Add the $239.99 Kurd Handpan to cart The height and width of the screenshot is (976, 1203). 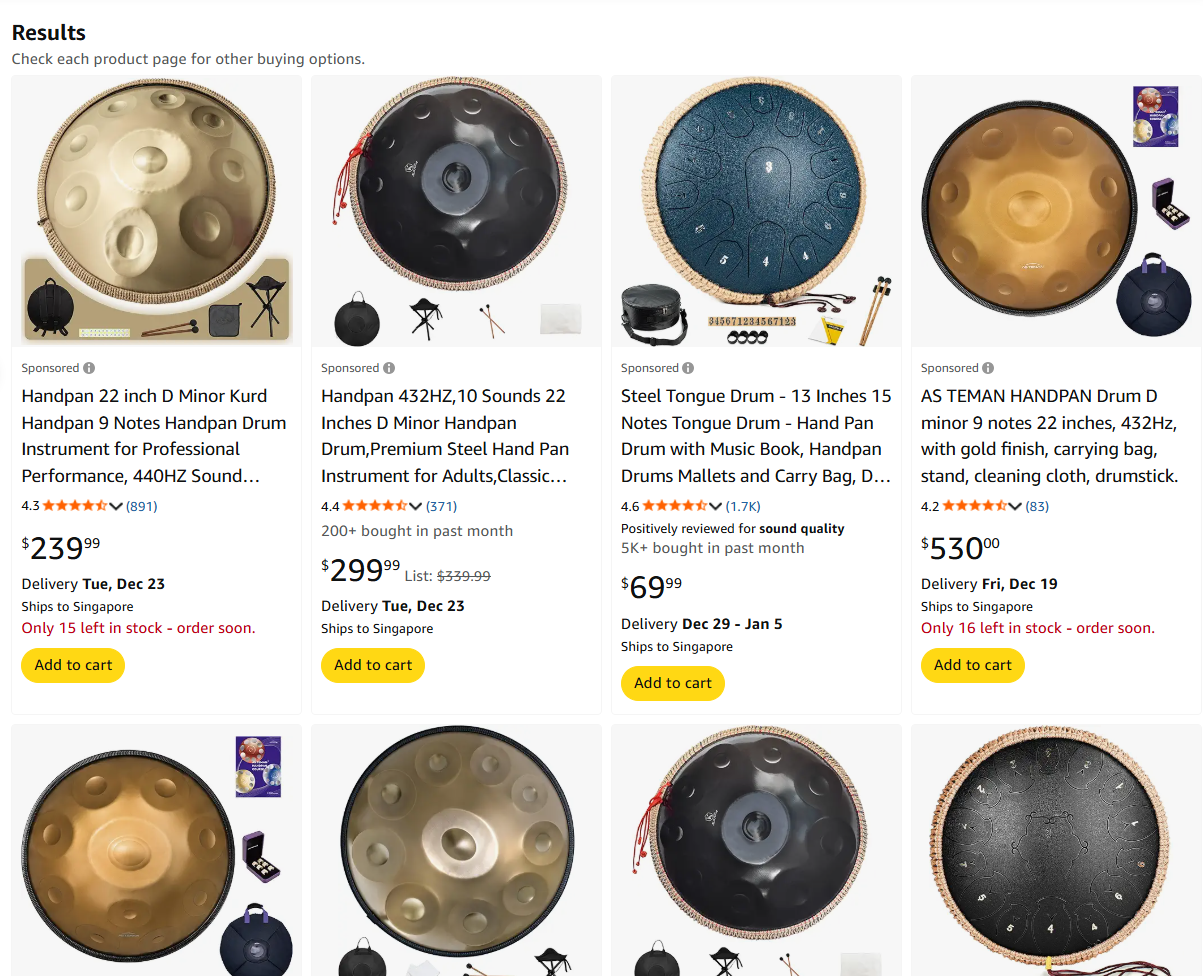(73, 665)
